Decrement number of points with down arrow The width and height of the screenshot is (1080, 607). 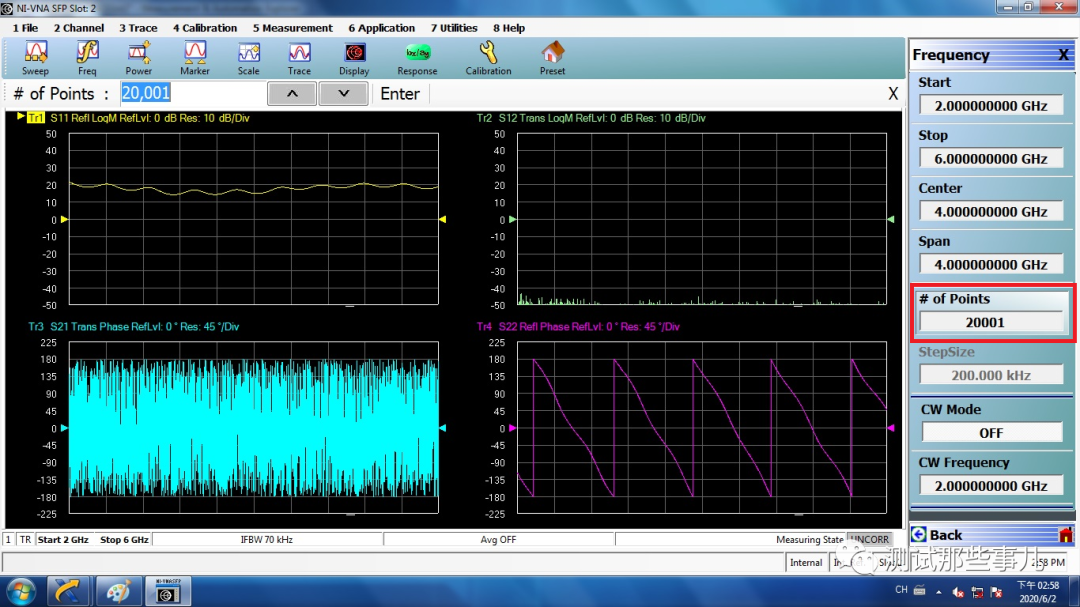343,94
